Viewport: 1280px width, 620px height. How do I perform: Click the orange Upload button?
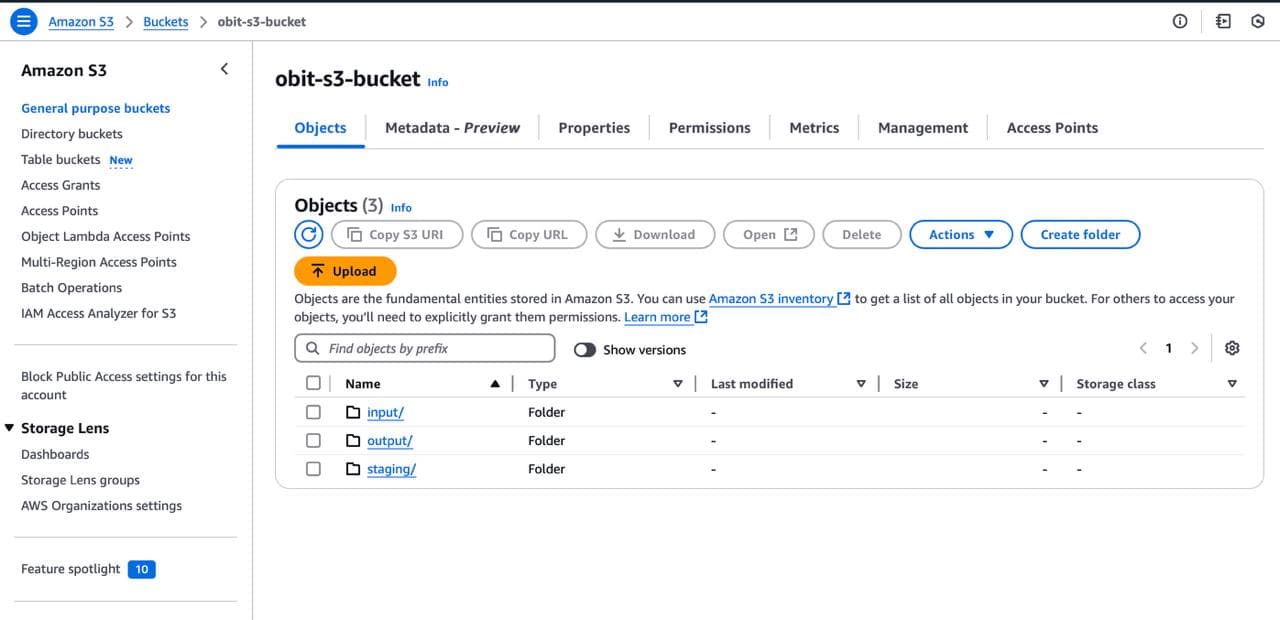point(345,271)
